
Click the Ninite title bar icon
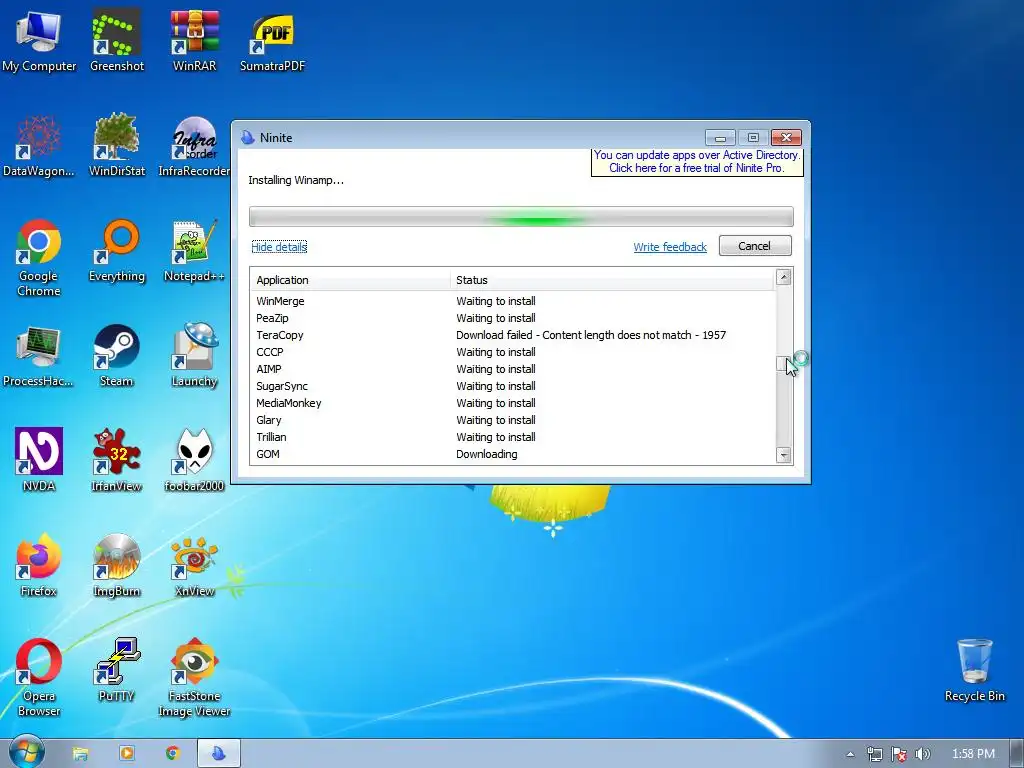coord(248,137)
